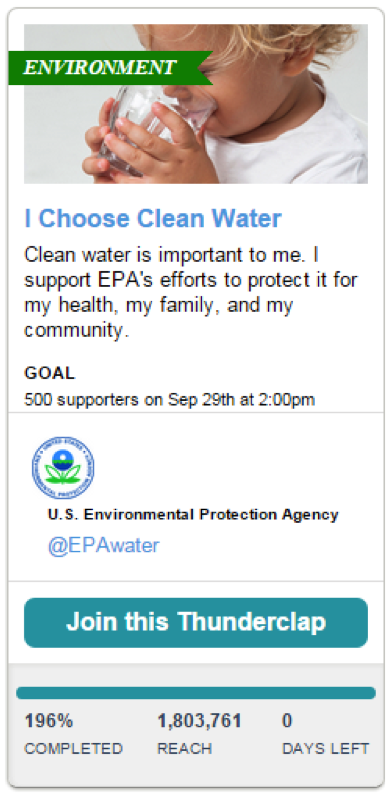392x795 pixels.
Task: Click the 500 supporters goal text
Action: click(169, 400)
